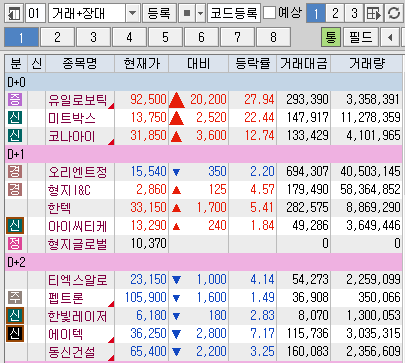Screen dimensions: 405x363
Task: Click 694,307 in 거래대금 column
Action: (307, 172)
